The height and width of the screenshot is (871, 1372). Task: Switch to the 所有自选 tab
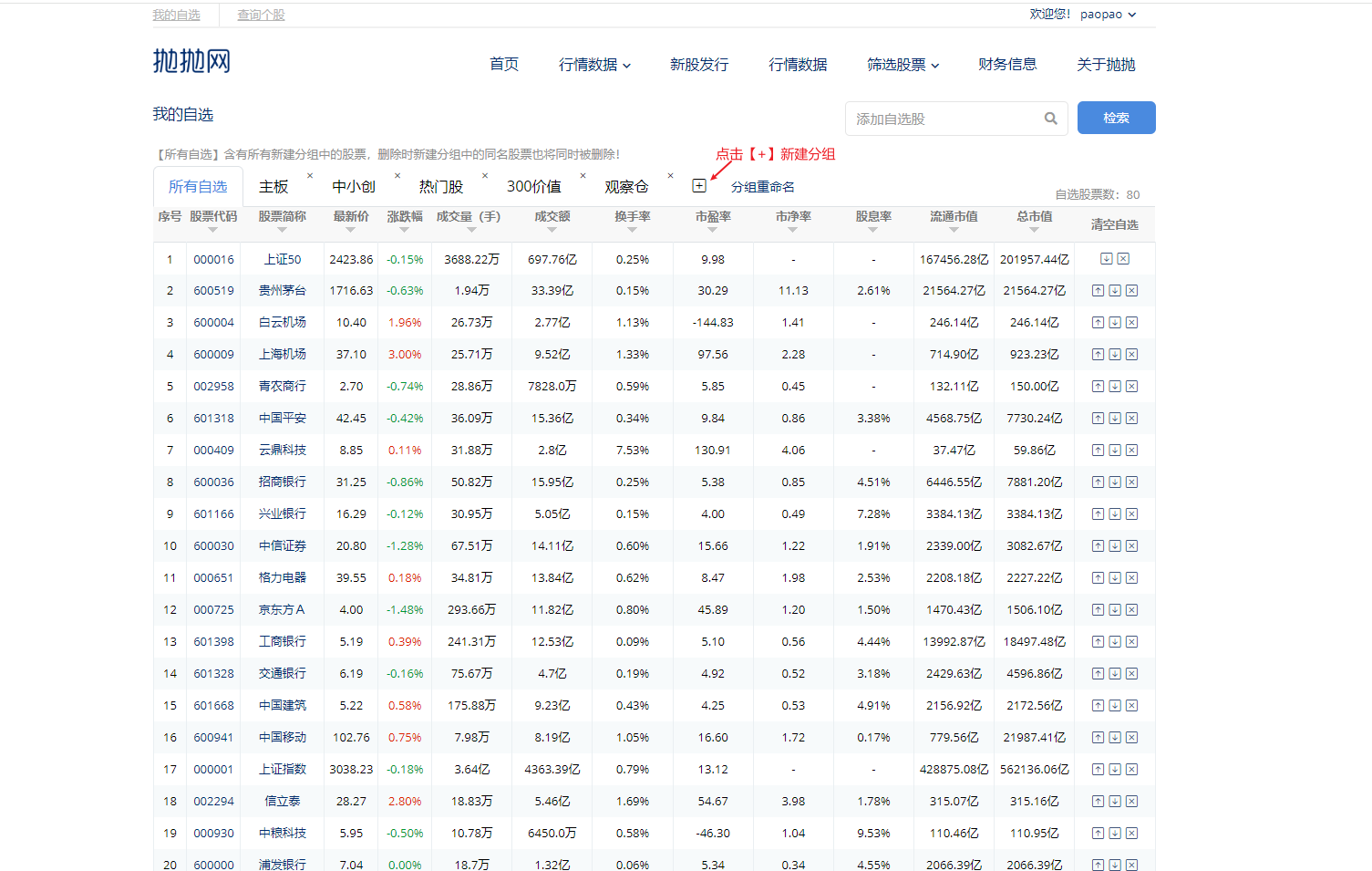(198, 186)
